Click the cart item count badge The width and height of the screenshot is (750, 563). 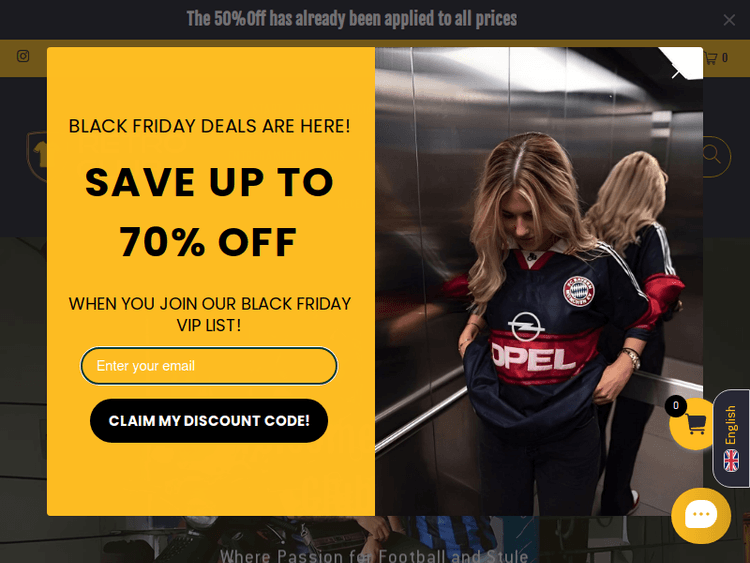(675, 406)
